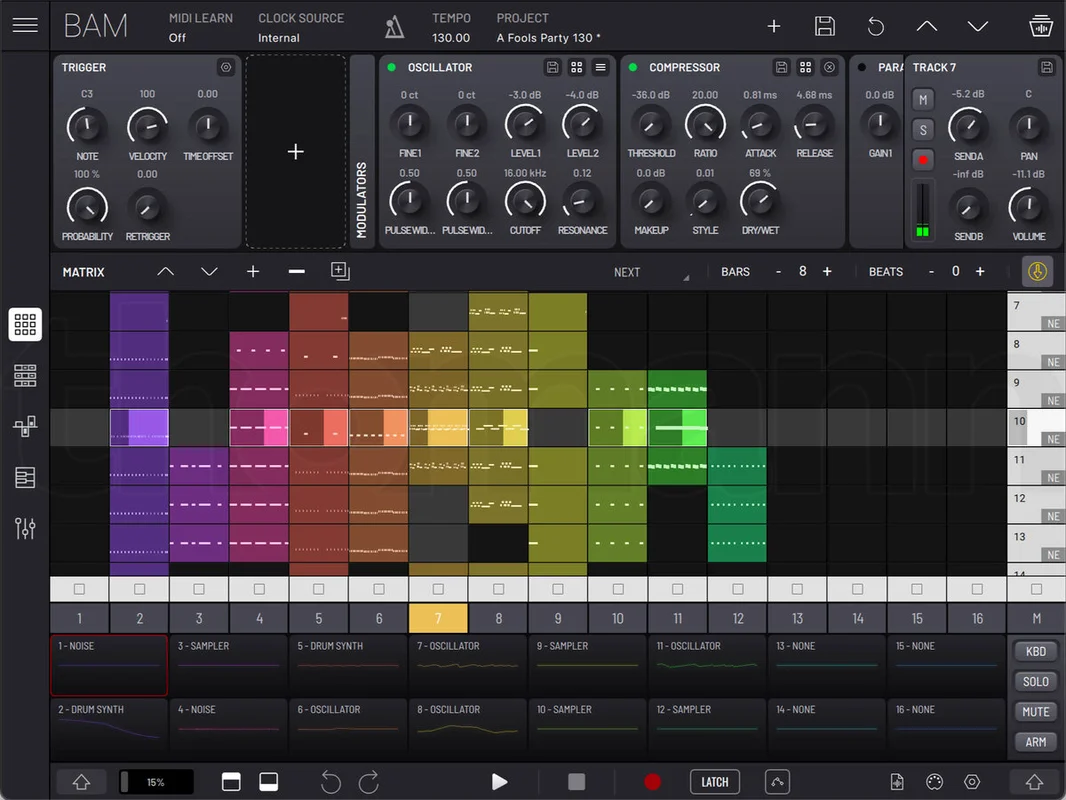Decrease the Bars value
Image resolution: width=1066 pixels, height=800 pixels.
click(778, 272)
